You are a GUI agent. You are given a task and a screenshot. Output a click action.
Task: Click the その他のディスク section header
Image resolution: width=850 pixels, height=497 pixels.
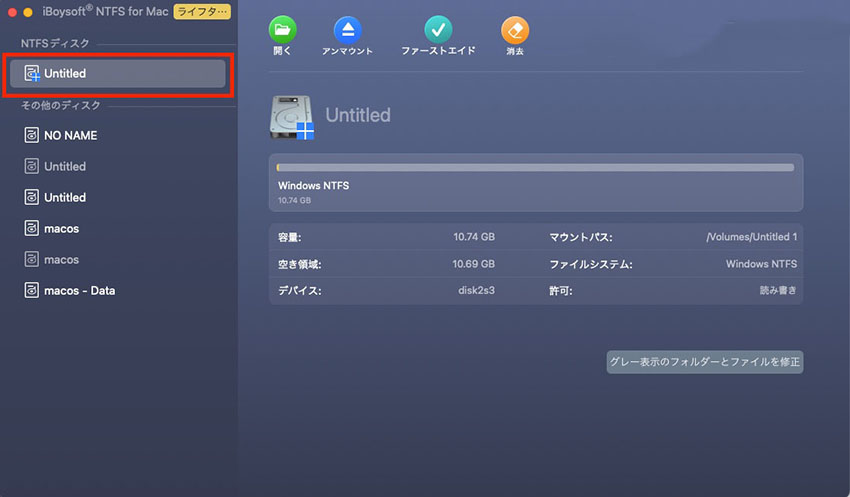[61, 105]
